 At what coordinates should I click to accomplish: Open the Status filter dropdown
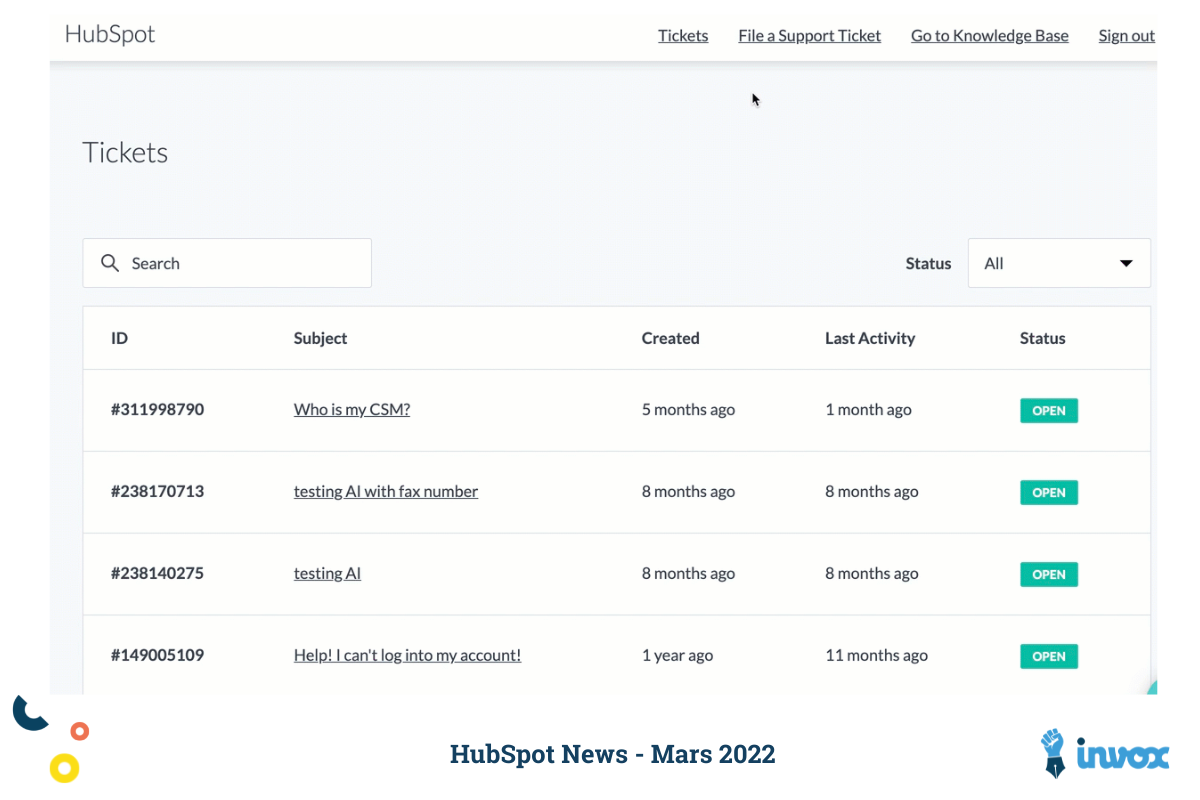1059,263
